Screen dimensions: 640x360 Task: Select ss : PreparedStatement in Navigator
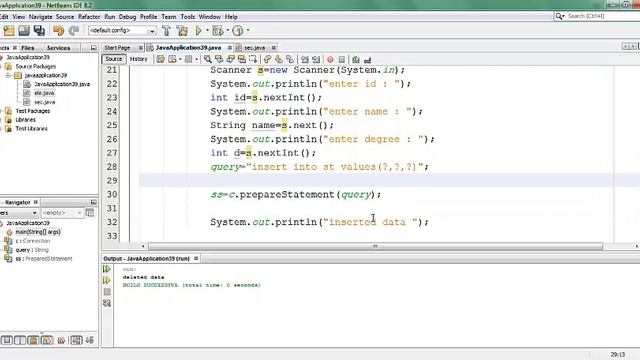tap(44, 259)
